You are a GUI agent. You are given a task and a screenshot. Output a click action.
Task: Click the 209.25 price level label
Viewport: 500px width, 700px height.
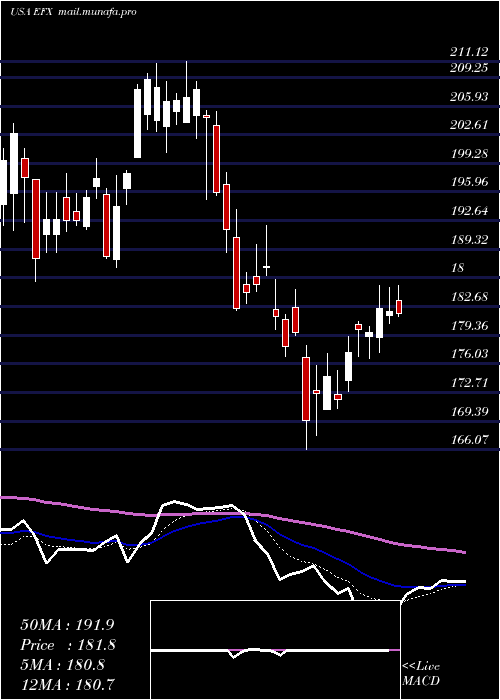tap(468, 68)
